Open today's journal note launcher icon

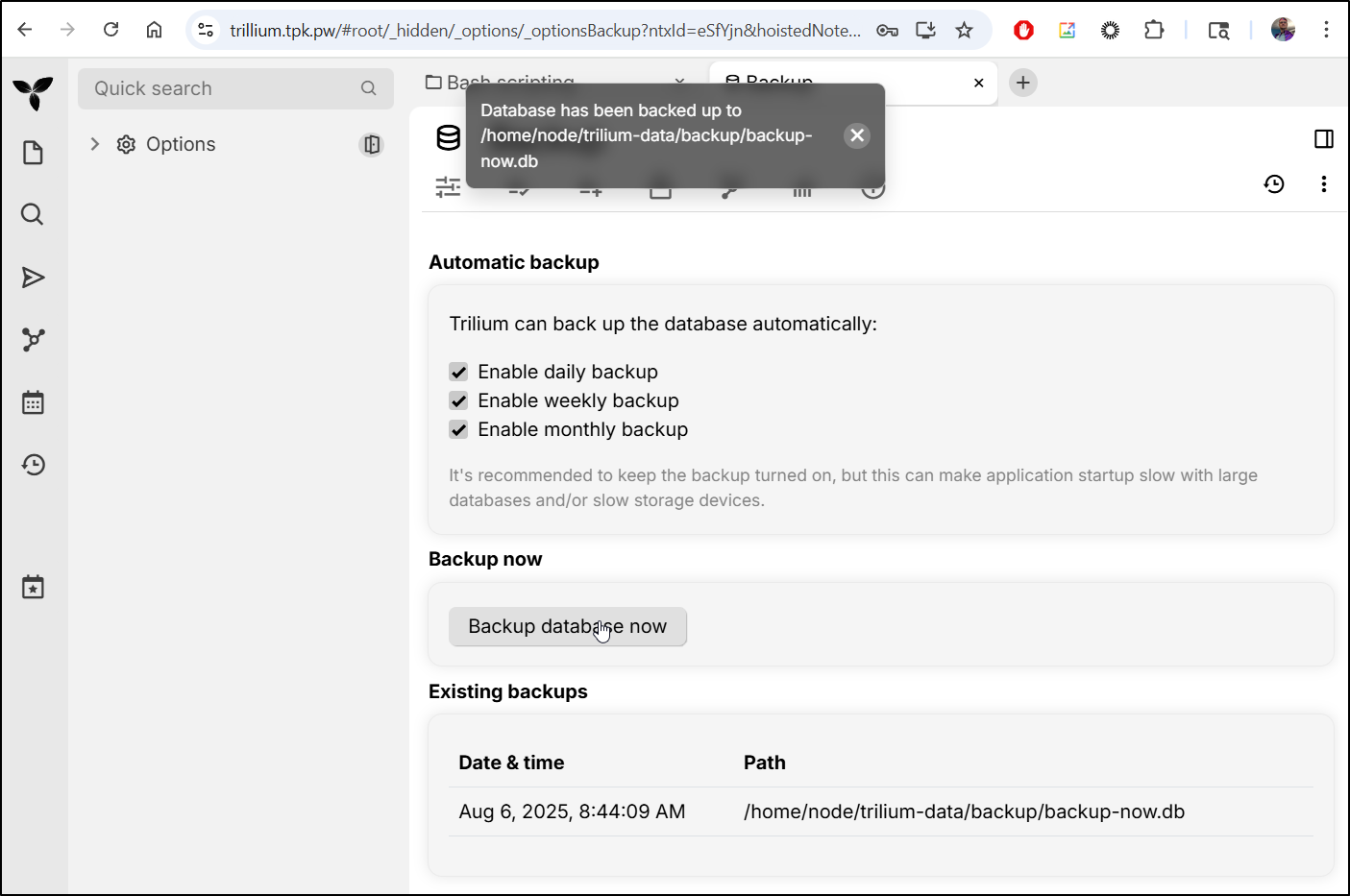33,587
